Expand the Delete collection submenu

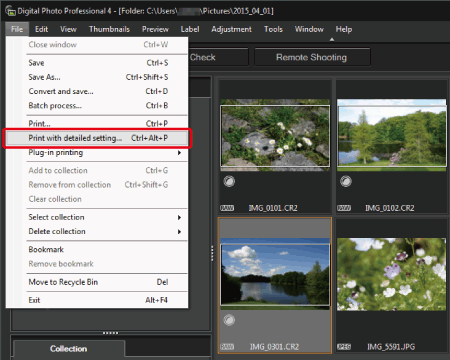tap(97, 231)
